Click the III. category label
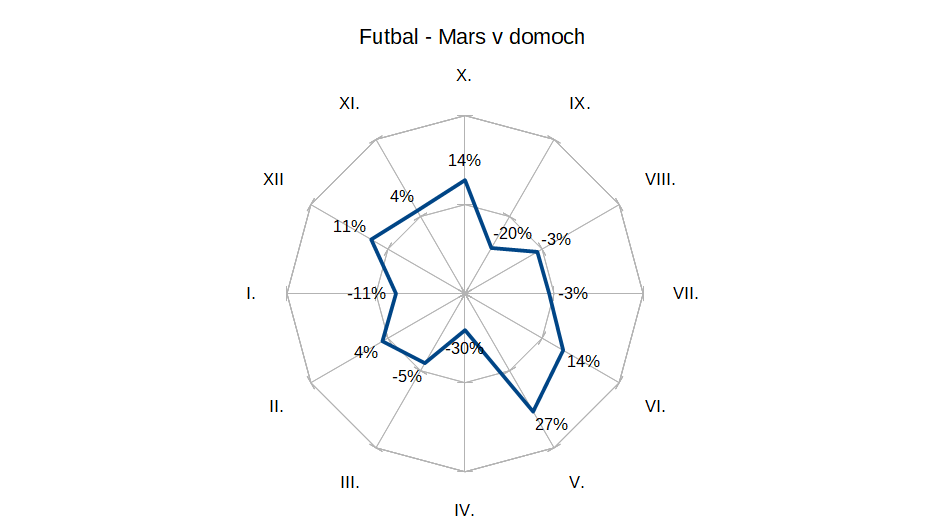Screen dimensions: 945x531 350,482
